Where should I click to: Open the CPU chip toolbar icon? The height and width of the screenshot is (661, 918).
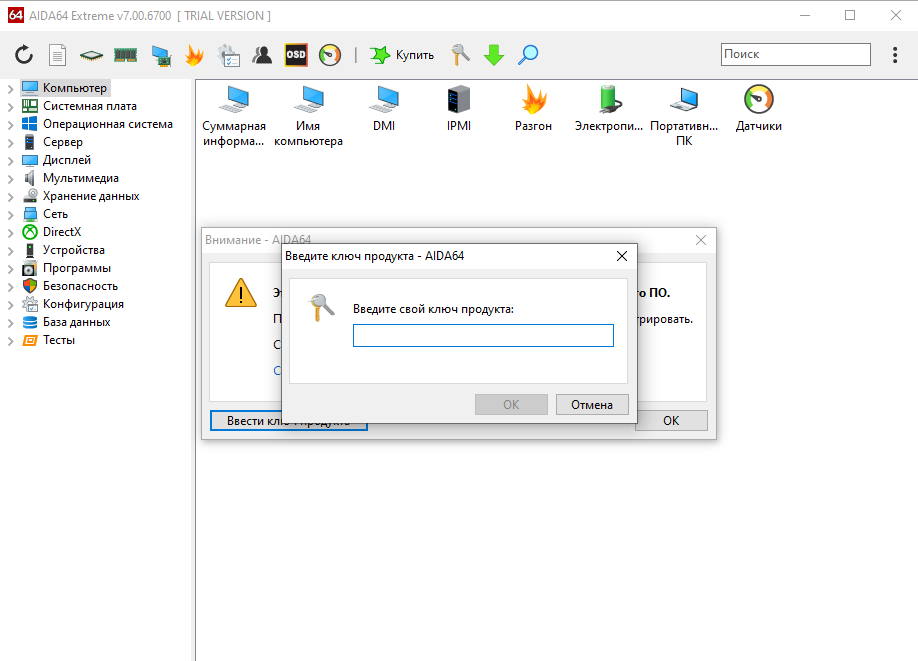[91, 55]
